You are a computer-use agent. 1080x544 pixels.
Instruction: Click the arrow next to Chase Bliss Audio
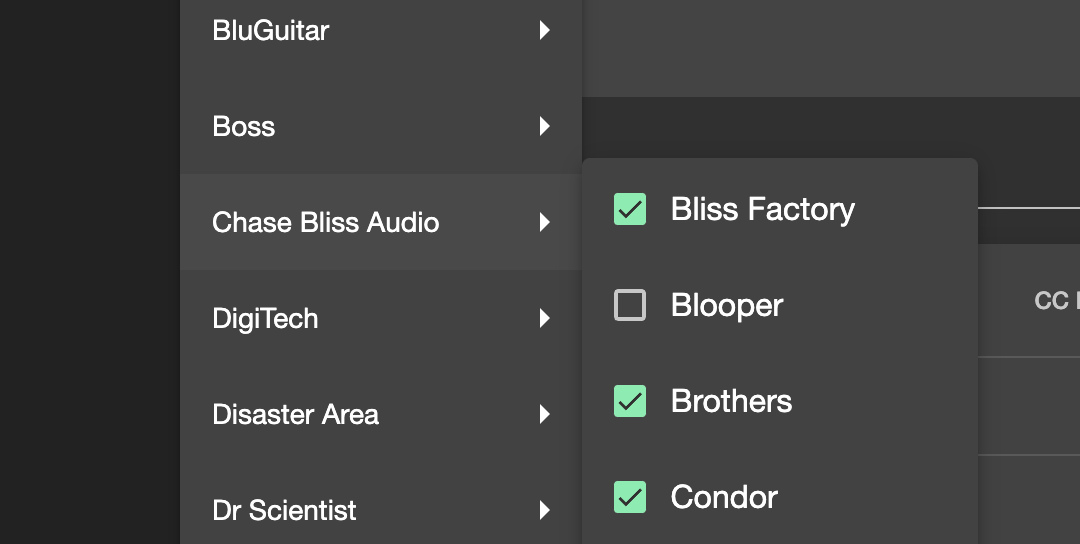click(x=545, y=223)
